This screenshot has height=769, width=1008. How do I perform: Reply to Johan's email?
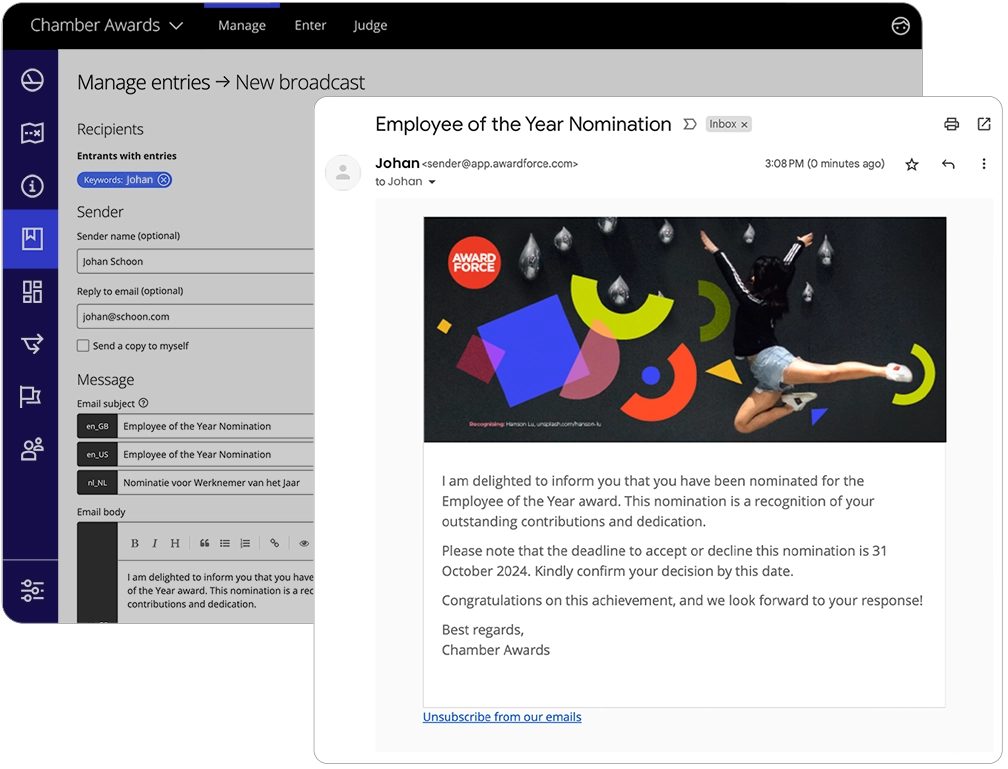(x=948, y=164)
